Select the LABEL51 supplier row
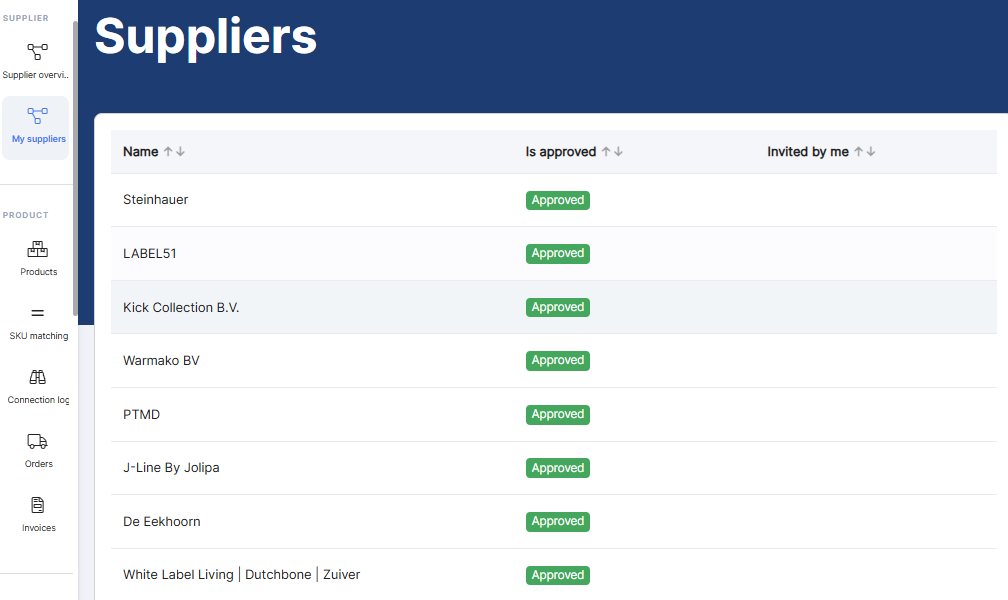 point(554,253)
